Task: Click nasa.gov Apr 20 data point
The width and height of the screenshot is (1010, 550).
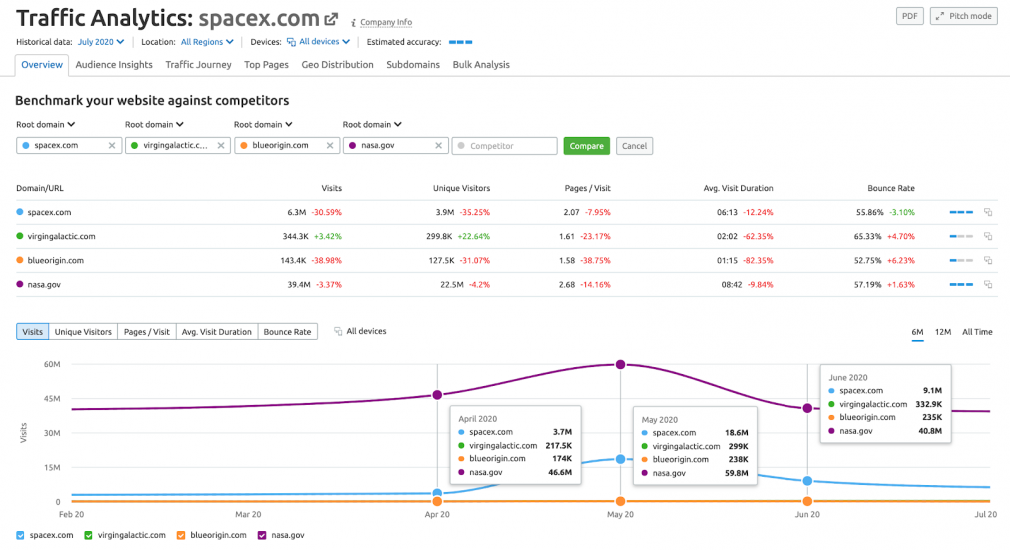Action: (x=437, y=395)
